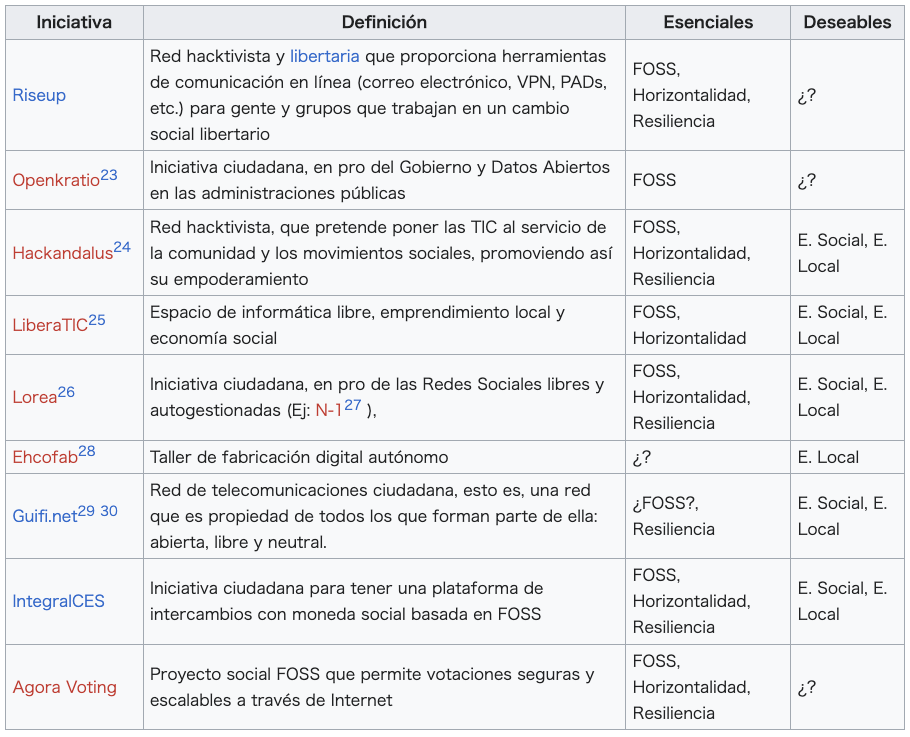The height and width of the screenshot is (737, 910).
Task: Click the Esenciales cell in the Lorea row
Action: click(708, 398)
